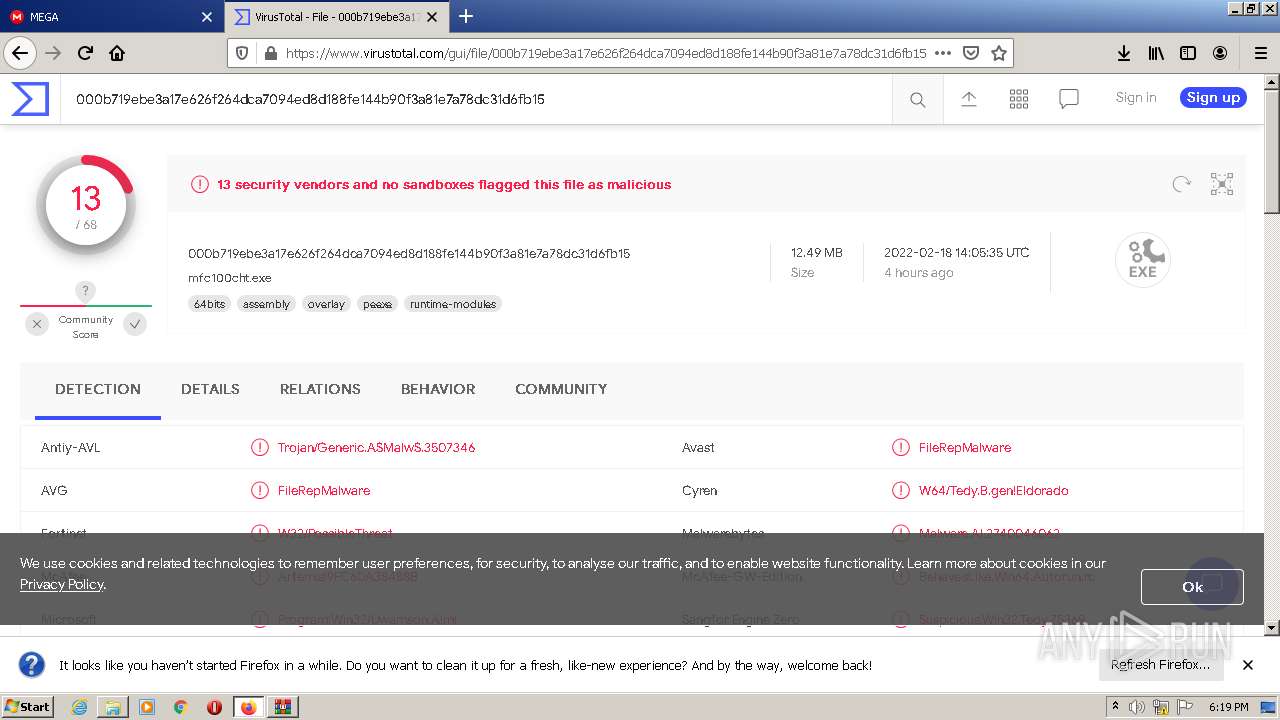Reload the current page
This screenshot has width=1280, height=720.
tap(85, 53)
